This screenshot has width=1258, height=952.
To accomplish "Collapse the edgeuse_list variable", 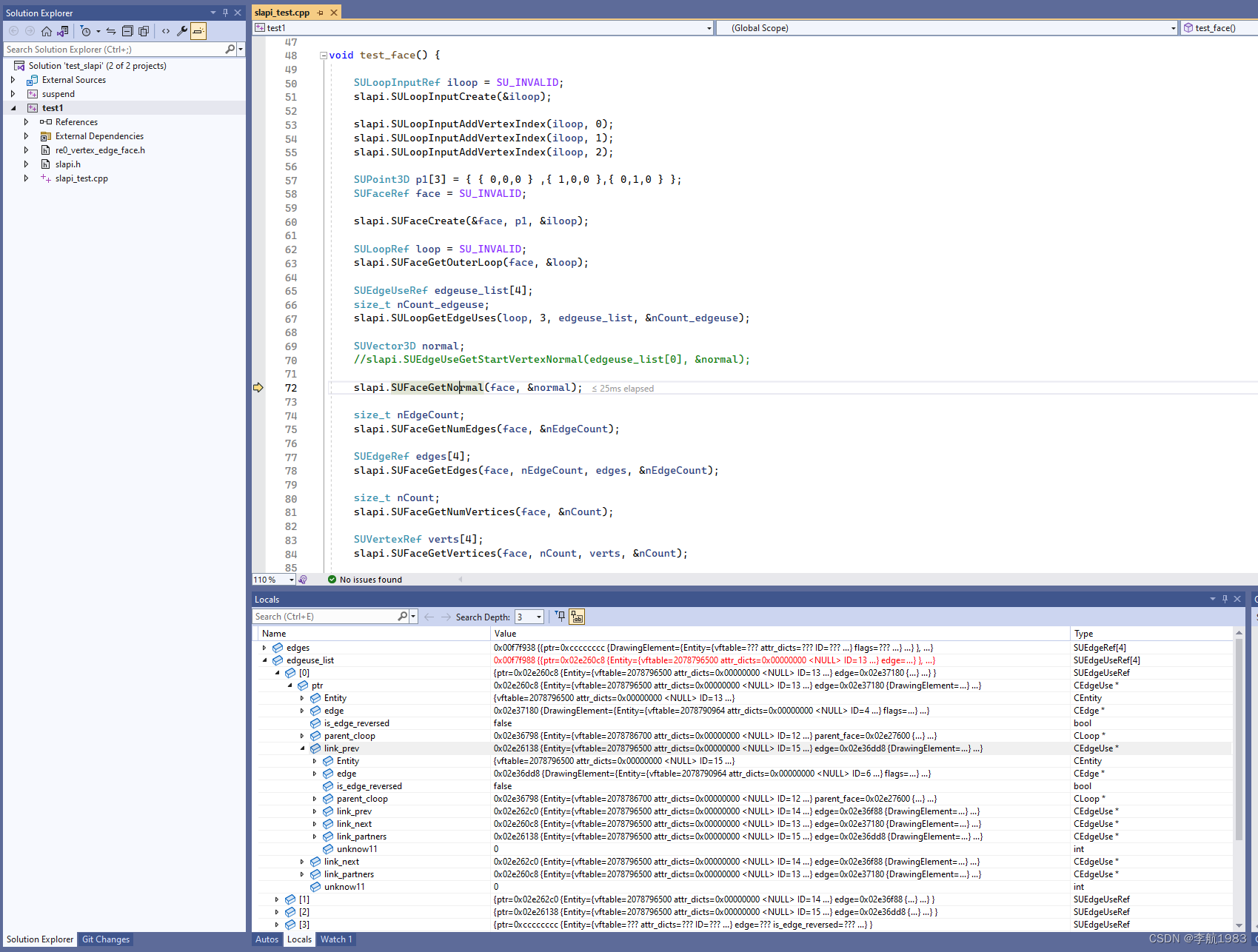I will [x=264, y=660].
